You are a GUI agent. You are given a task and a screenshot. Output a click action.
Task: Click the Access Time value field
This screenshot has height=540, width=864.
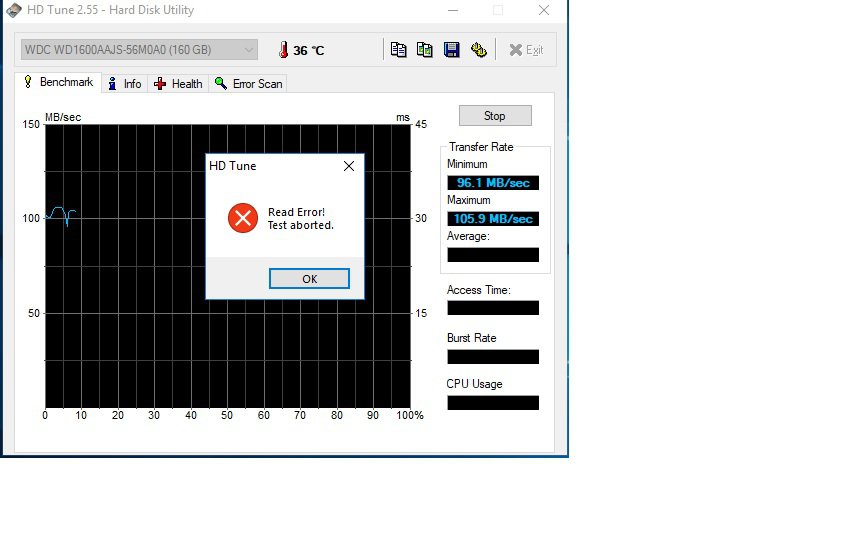point(493,307)
